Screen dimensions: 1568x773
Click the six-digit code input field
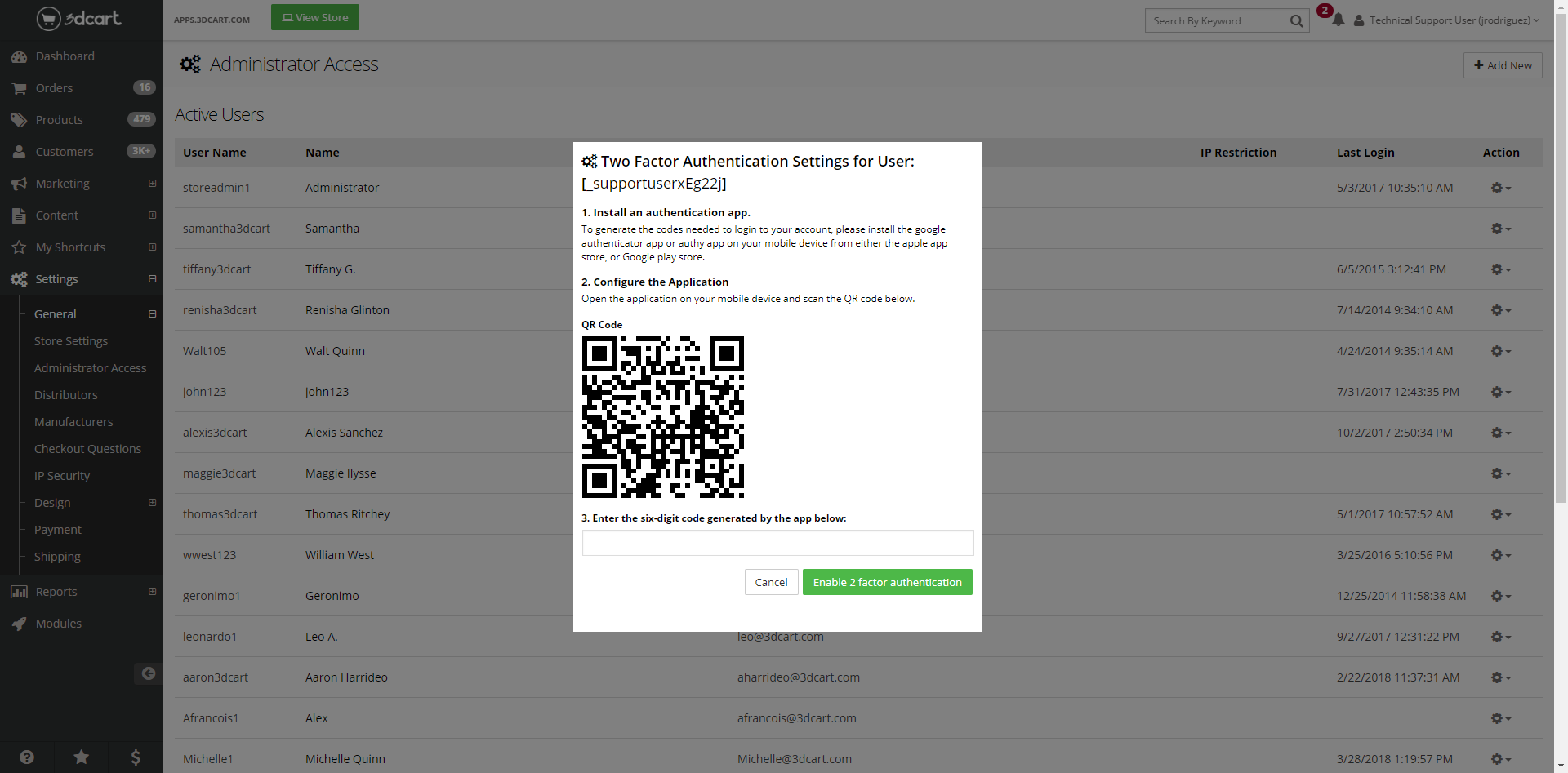pos(777,543)
